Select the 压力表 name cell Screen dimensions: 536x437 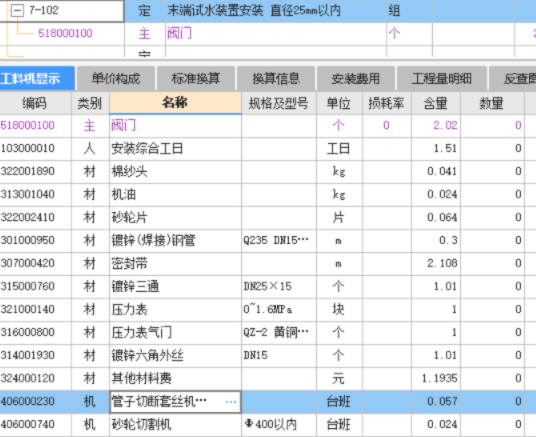(x=175, y=309)
